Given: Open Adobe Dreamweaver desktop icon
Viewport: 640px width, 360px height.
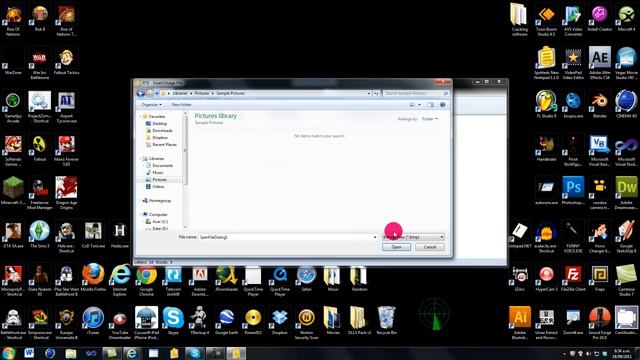Looking at the screenshot, I should tap(627, 193).
